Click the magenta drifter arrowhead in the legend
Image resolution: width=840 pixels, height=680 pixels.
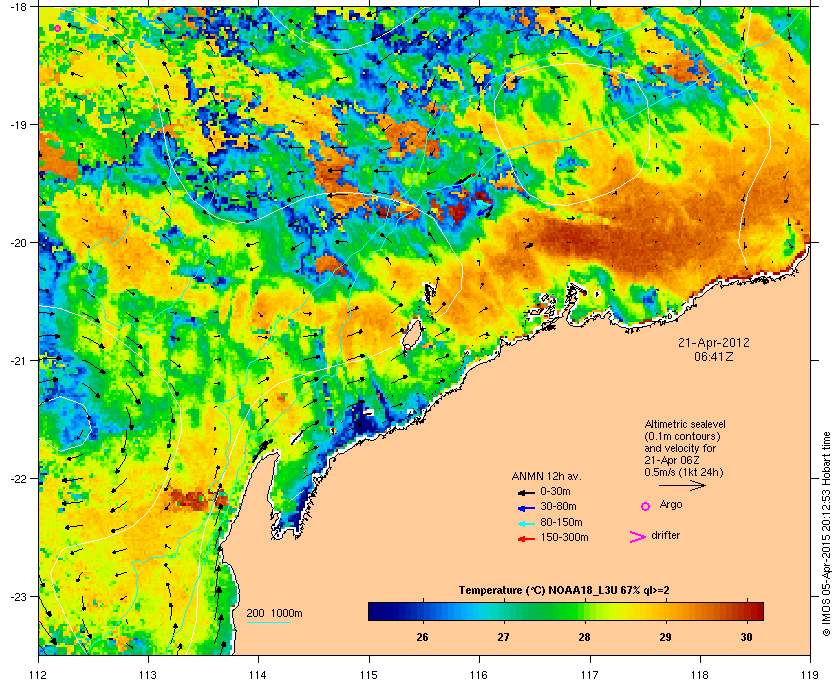click(x=638, y=537)
